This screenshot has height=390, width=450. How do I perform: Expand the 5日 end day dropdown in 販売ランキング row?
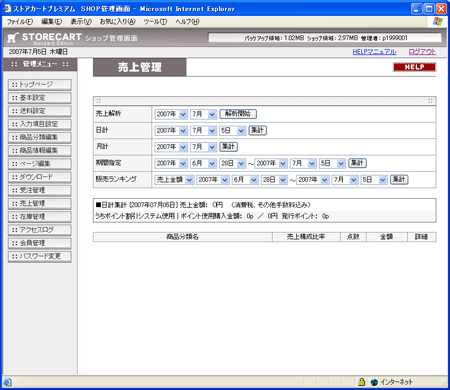pyautogui.click(x=374, y=179)
